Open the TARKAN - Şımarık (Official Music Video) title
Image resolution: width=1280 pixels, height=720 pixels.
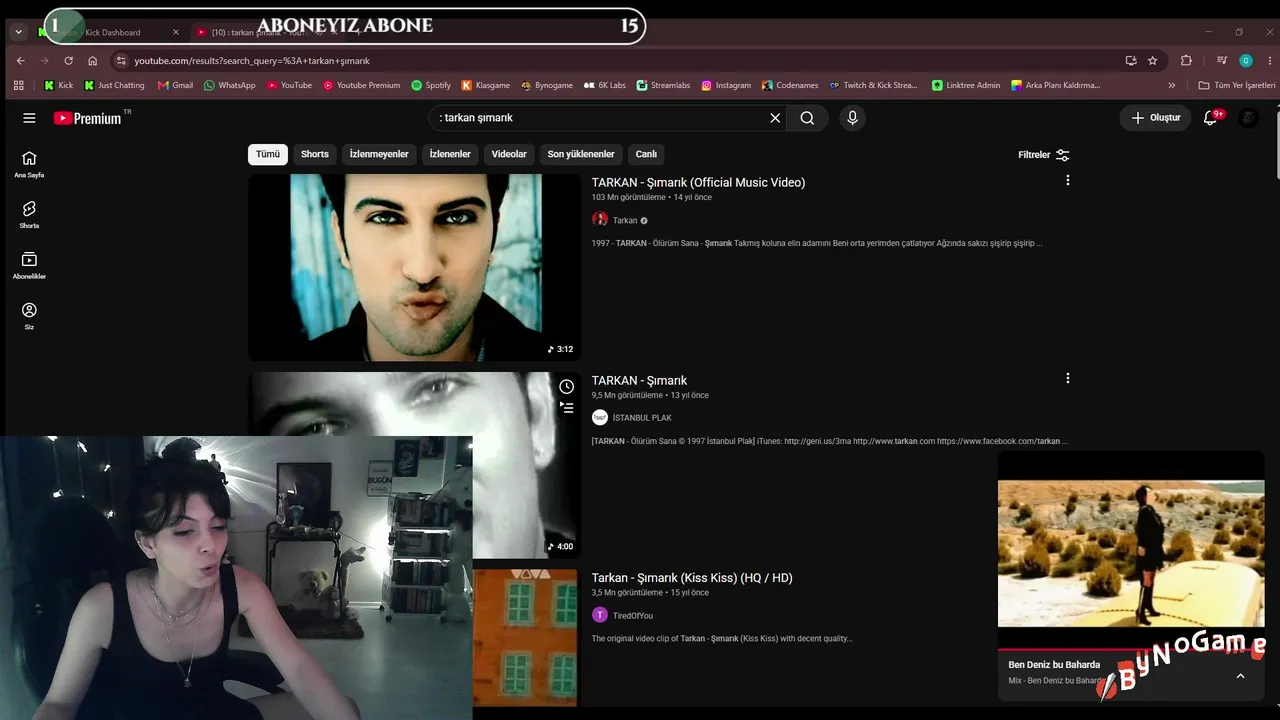coord(698,182)
